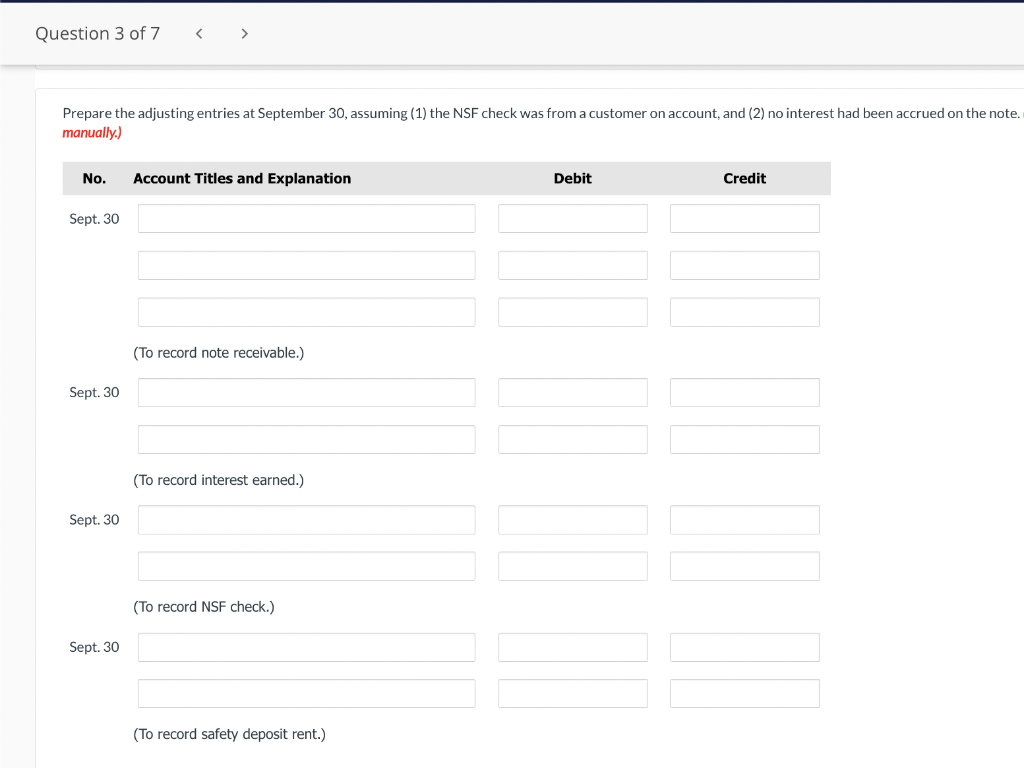Click first debit field for NSF check entry
This screenshot has height=768, width=1024.
(x=572, y=520)
